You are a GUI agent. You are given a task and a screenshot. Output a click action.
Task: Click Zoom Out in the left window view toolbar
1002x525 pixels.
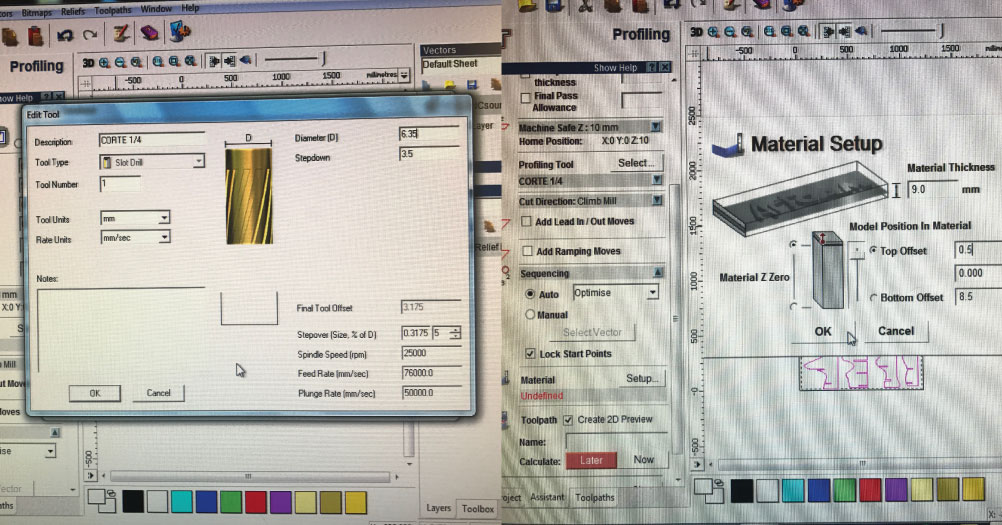pos(119,63)
